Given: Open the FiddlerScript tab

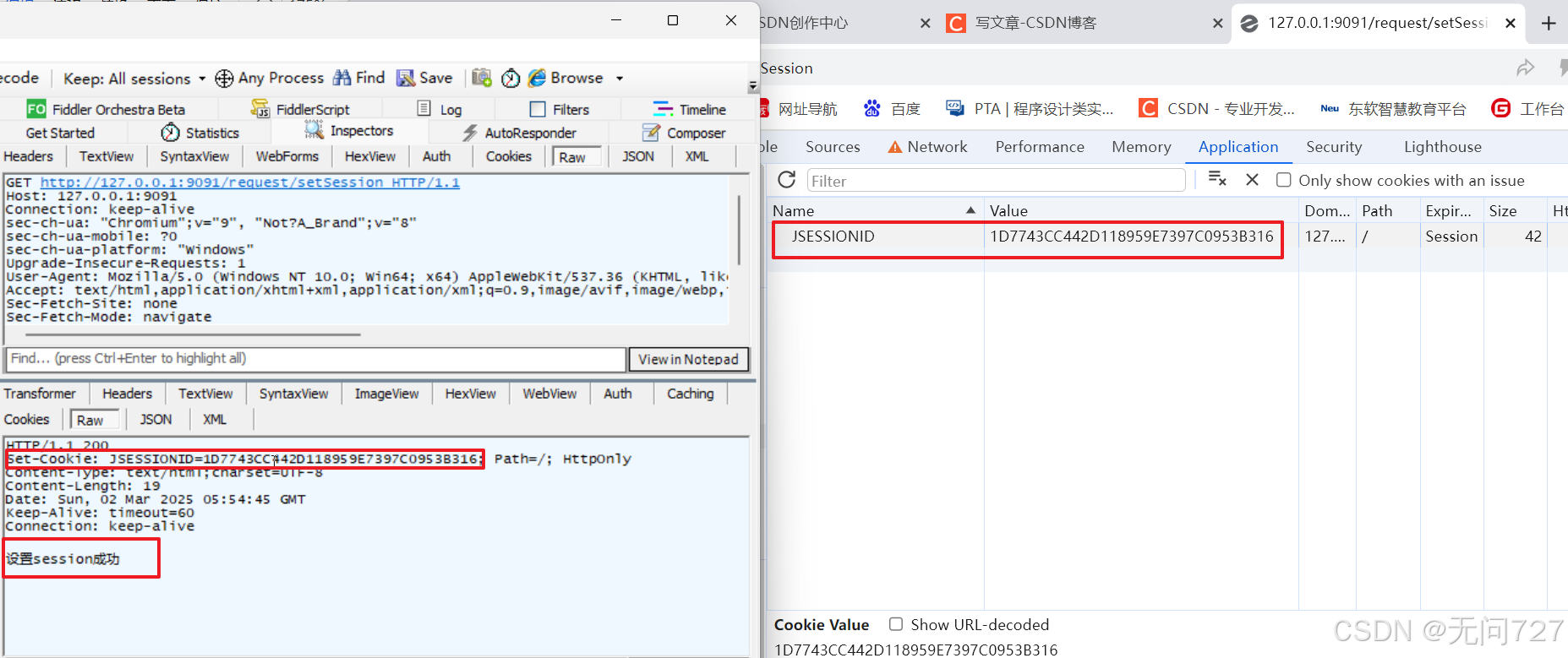Looking at the screenshot, I should pos(300,109).
